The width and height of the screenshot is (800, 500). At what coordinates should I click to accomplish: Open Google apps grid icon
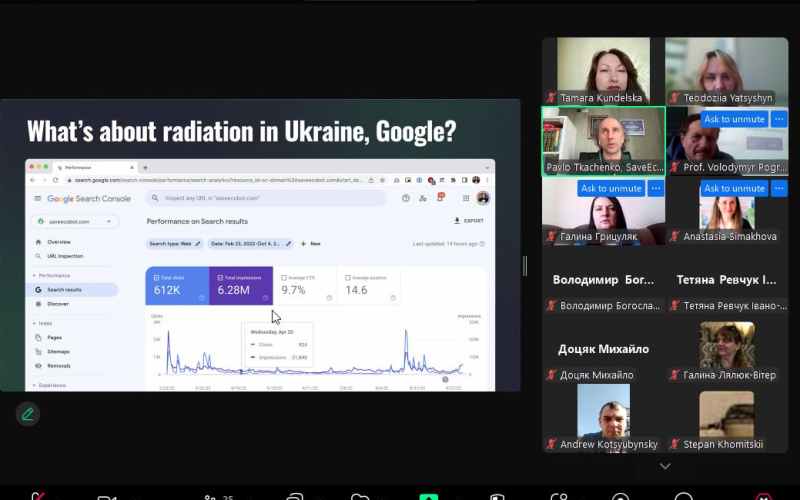466,198
